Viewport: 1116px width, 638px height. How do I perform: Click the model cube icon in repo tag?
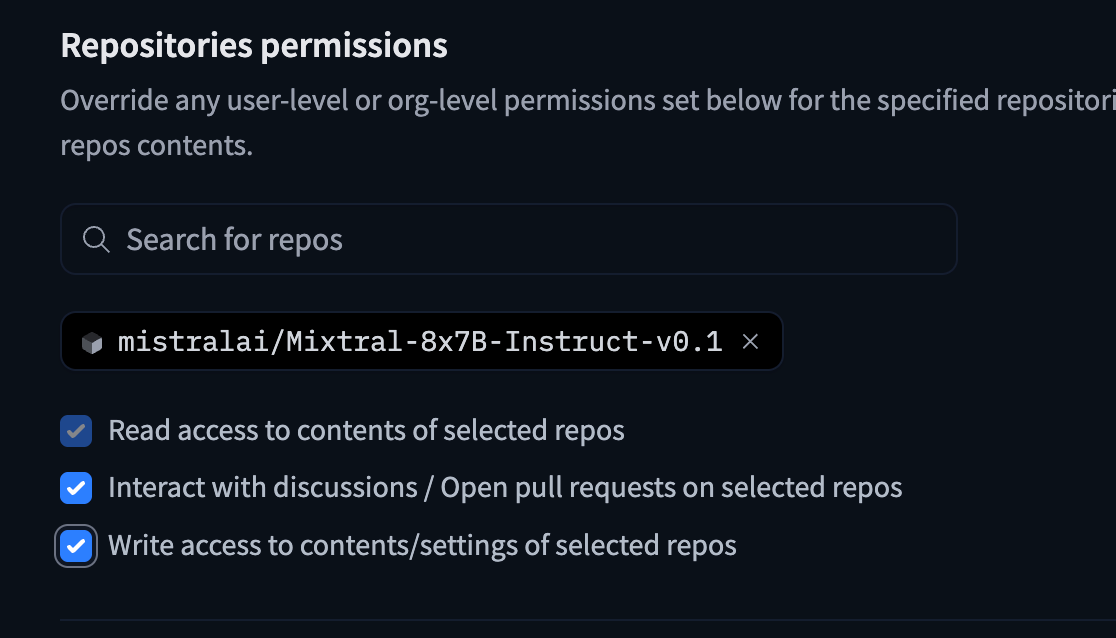92,343
